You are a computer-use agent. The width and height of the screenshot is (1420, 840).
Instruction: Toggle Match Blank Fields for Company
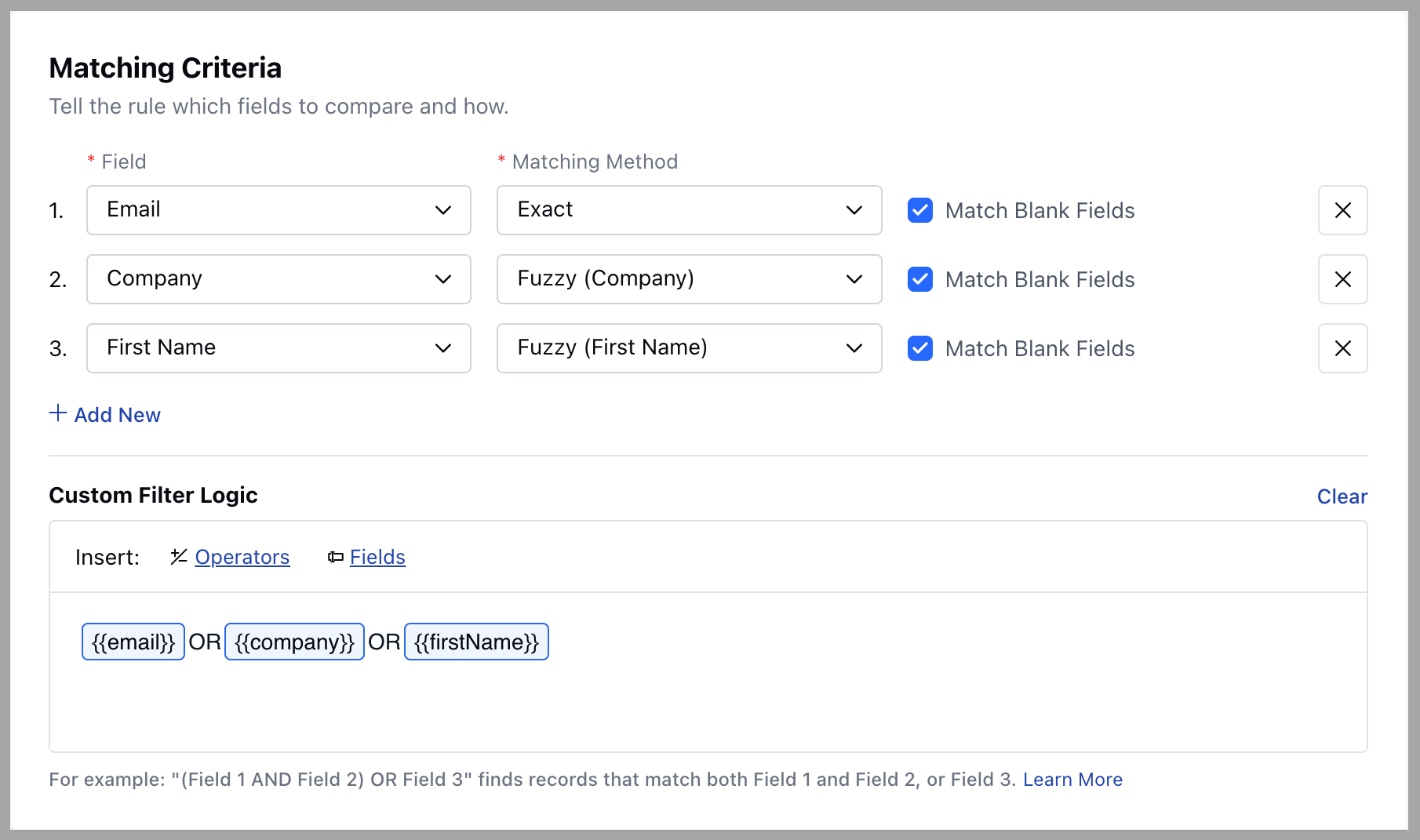pos(920,279)
